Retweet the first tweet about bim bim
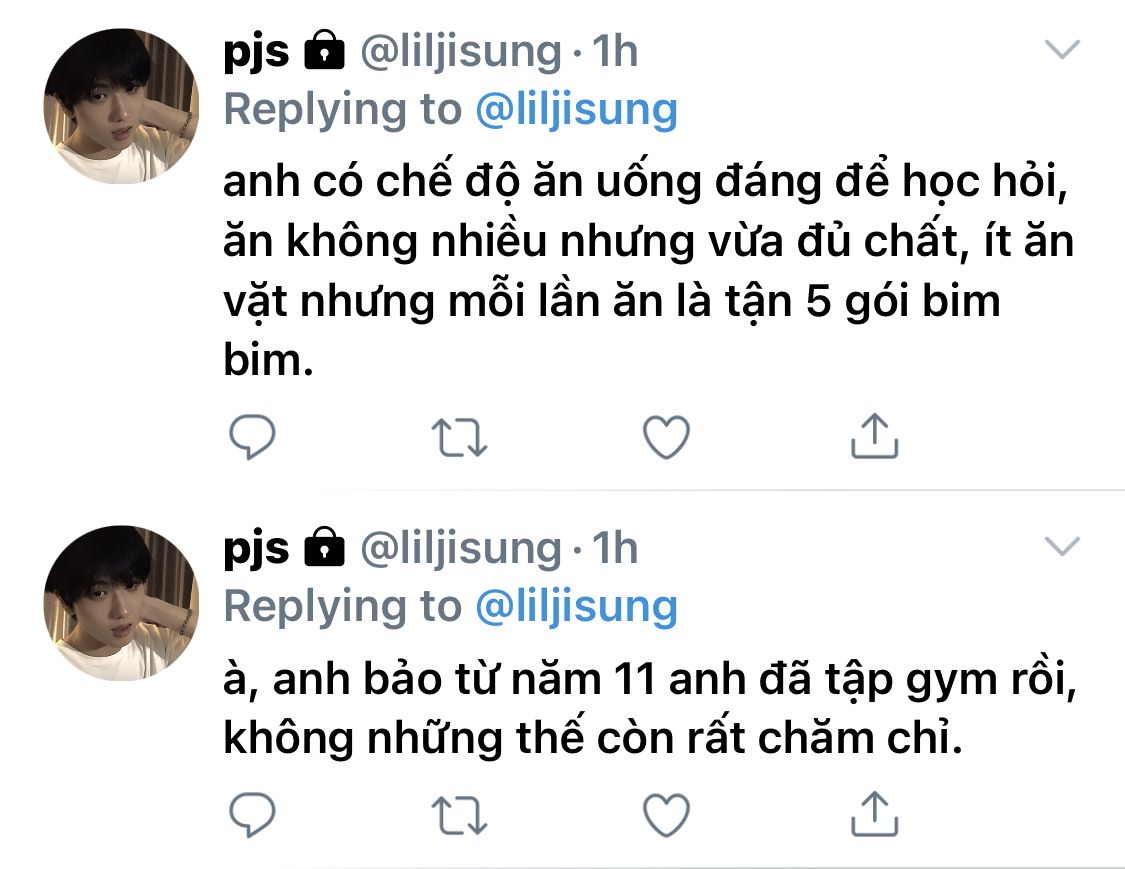This screenshot has height=869, width=1125. 459,438
